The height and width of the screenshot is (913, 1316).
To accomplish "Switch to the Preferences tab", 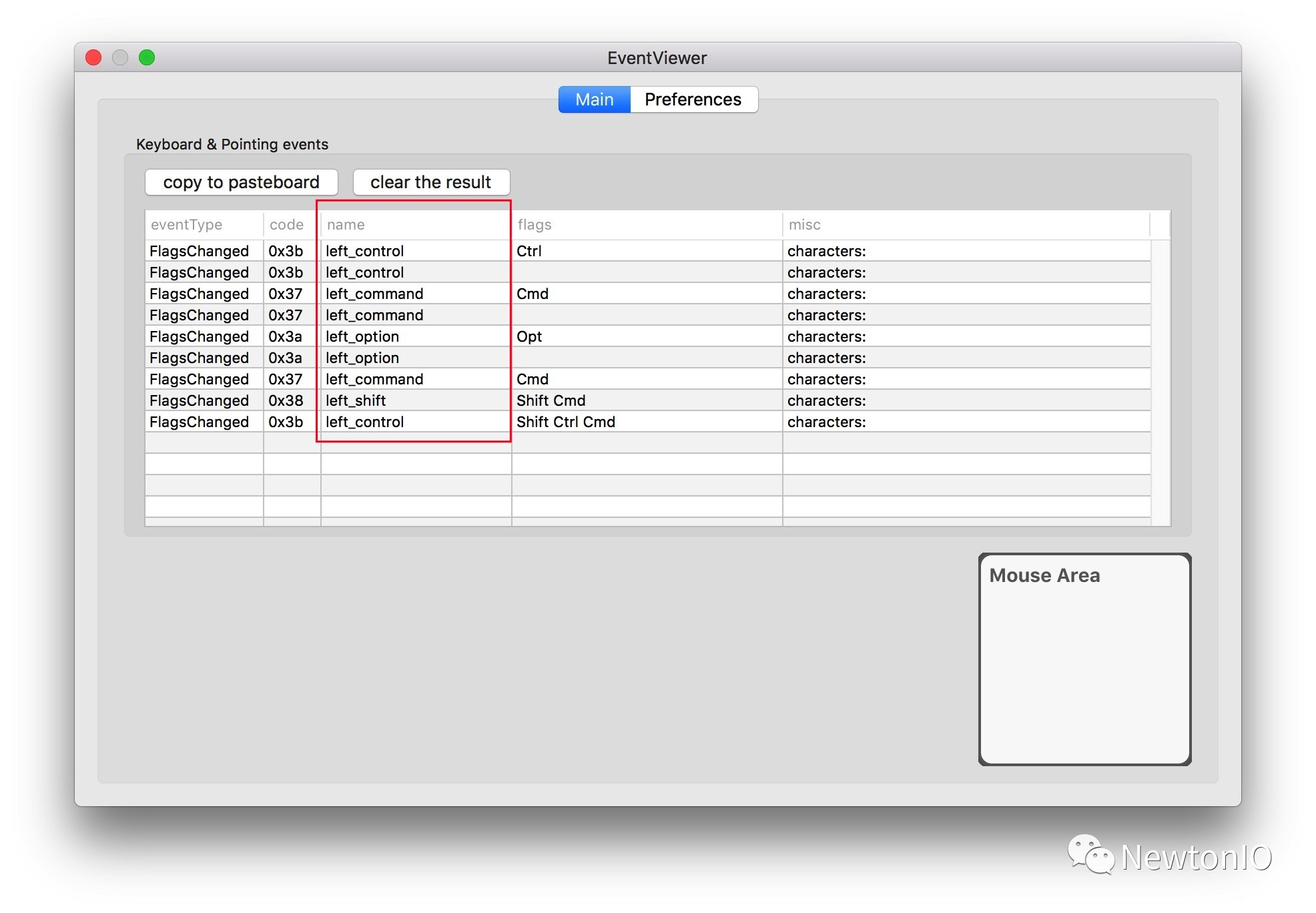I will pos(693,99).
